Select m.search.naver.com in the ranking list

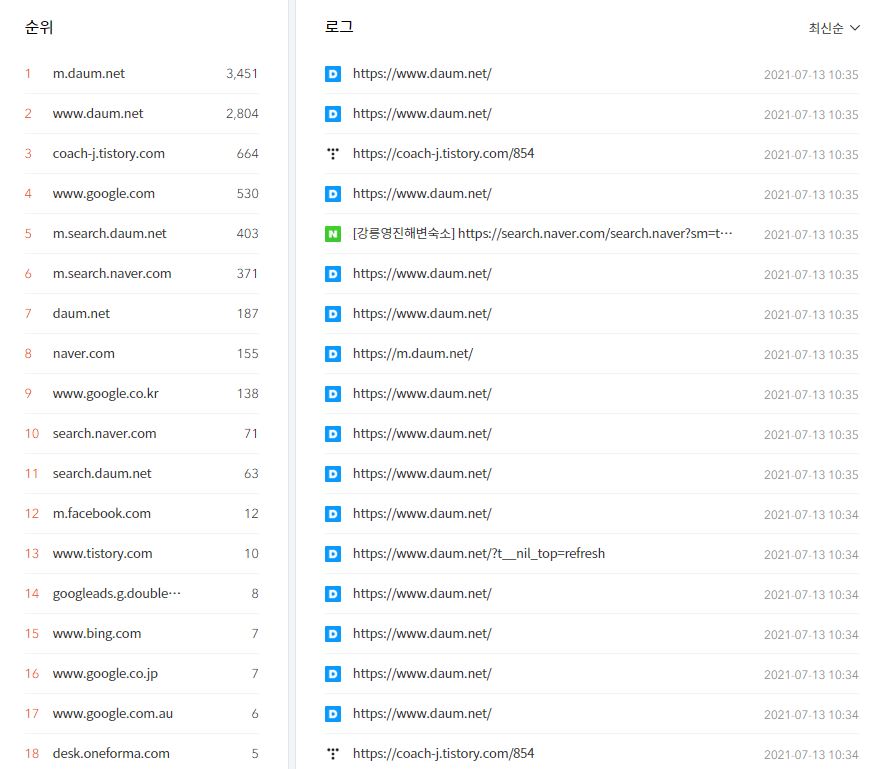point(112,274)
